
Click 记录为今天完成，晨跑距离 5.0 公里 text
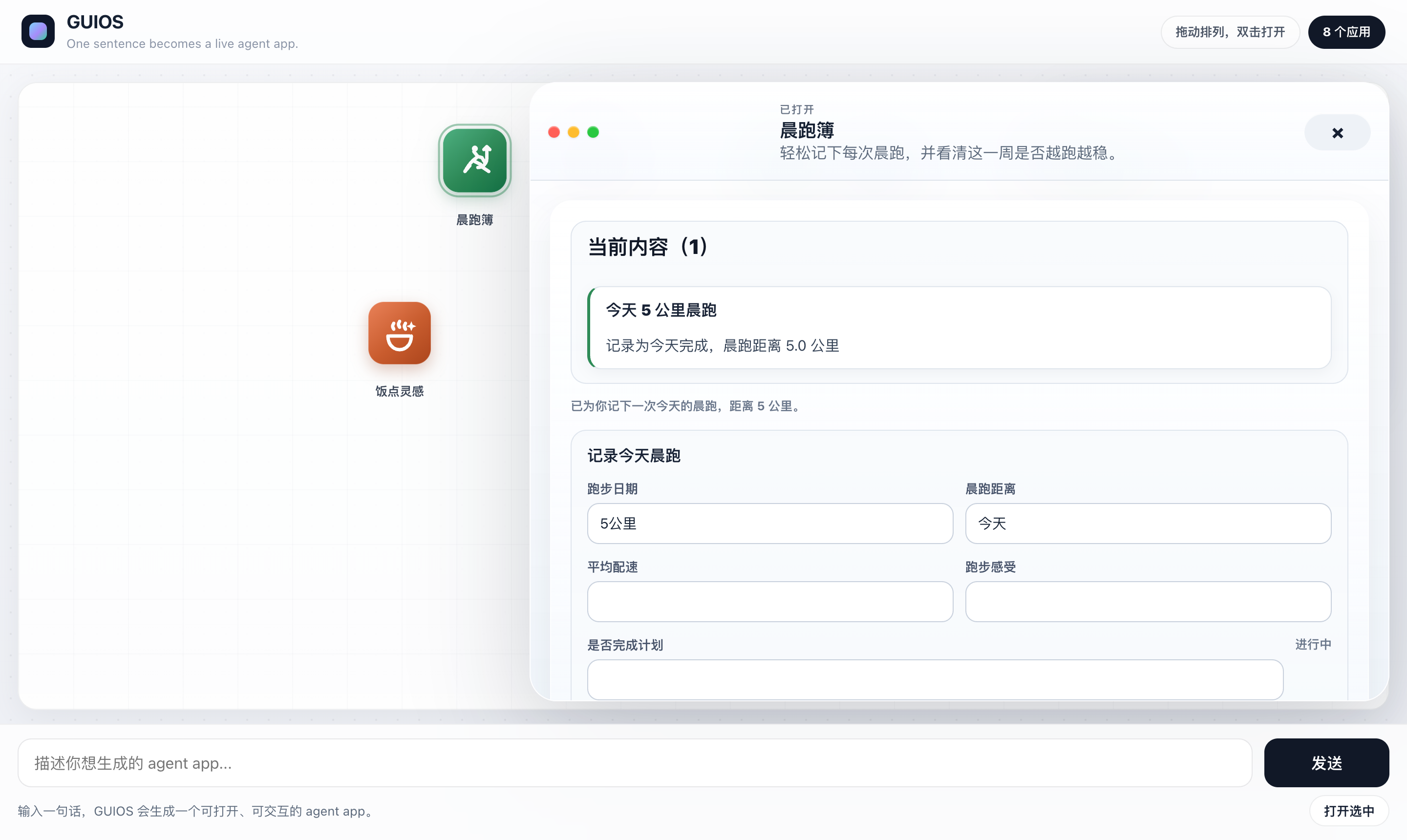723,345
